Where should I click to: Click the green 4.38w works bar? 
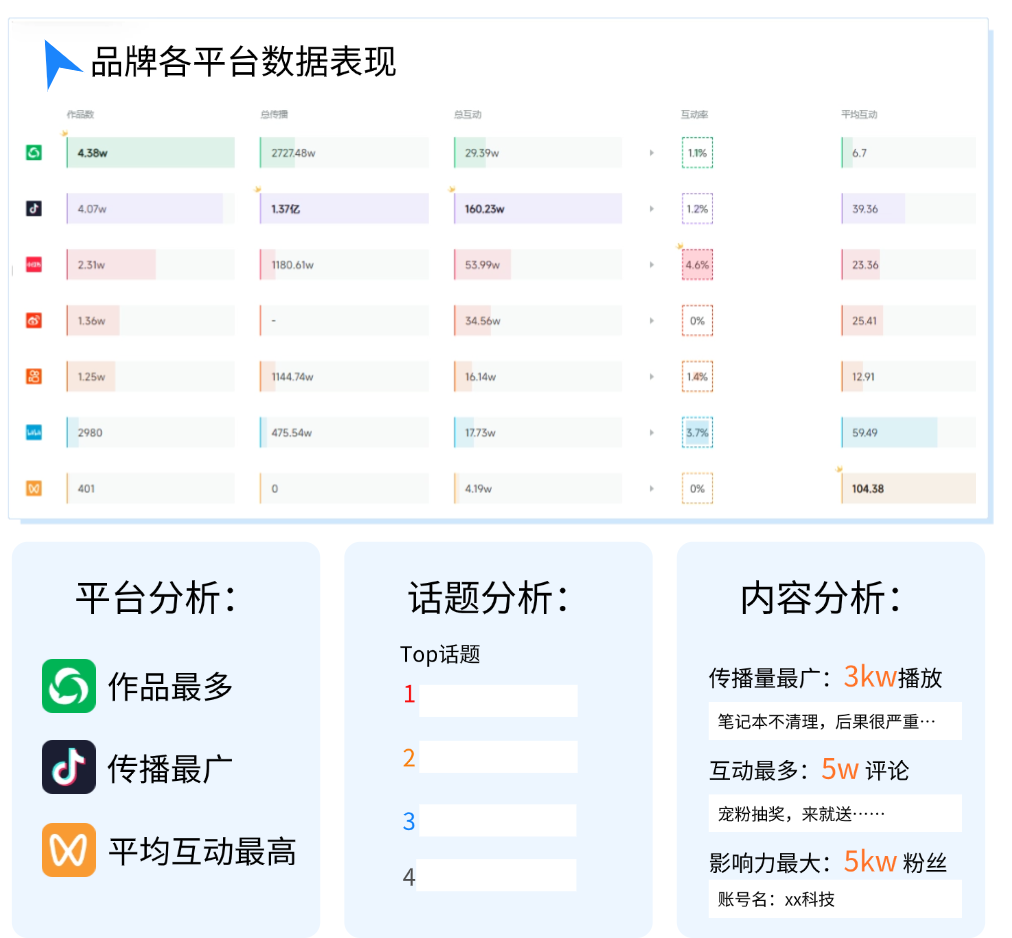click(150, 153)
